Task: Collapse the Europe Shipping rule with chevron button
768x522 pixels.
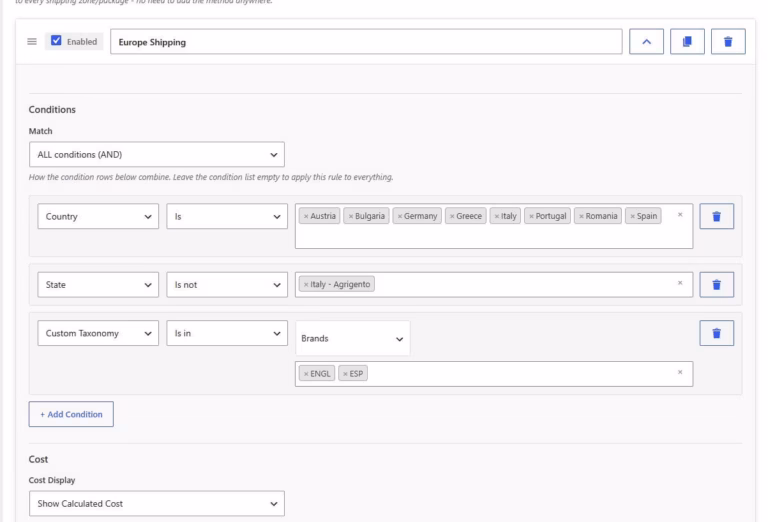Action: 646,42
